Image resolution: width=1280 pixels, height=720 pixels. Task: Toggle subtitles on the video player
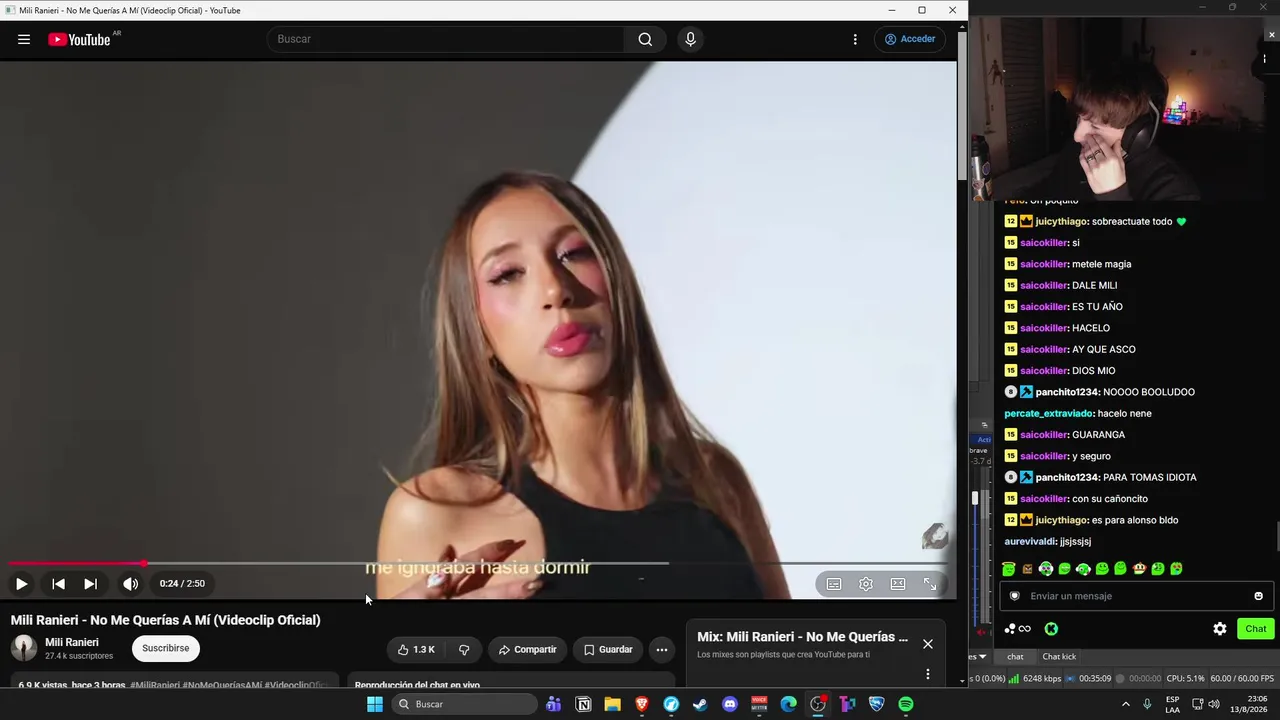(x=834, y=584)
